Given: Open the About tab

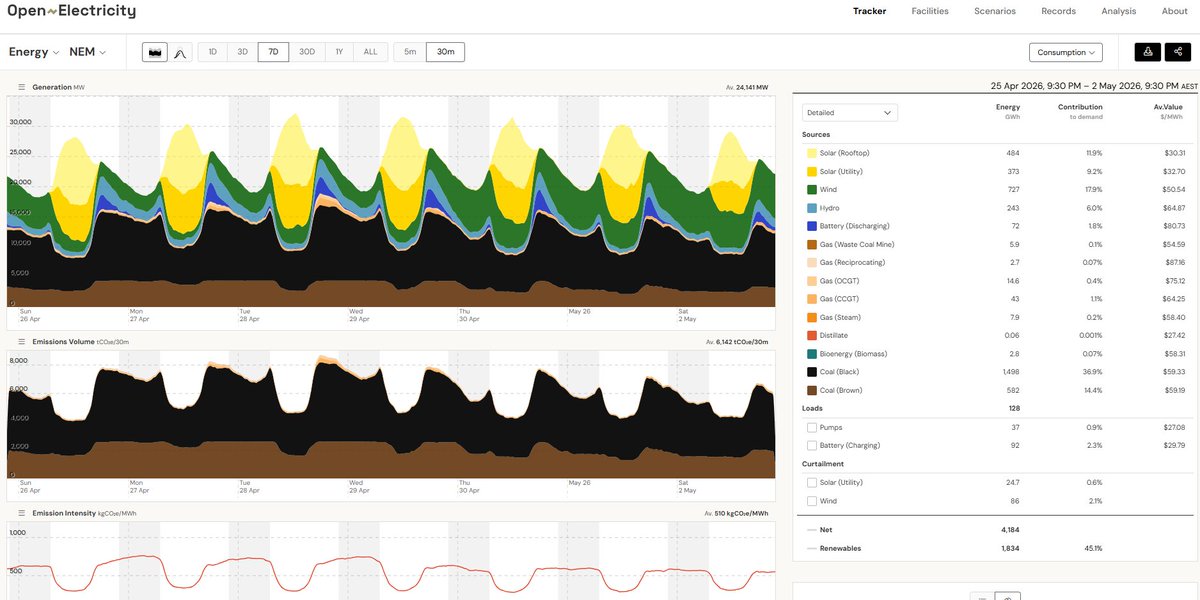Looking at the screenshot, I should pyautogui.click(x=1175, y=11).
